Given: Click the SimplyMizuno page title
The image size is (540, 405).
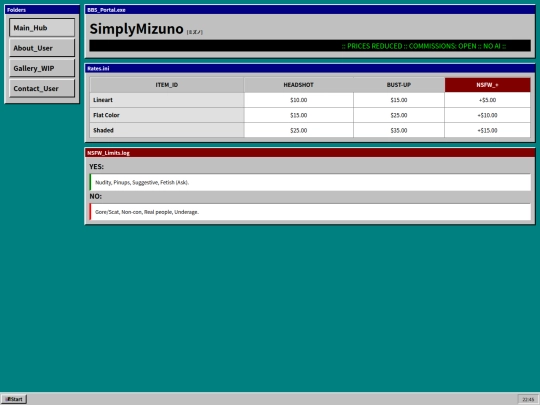Looking at the screenshot, I should pos(136,29).
